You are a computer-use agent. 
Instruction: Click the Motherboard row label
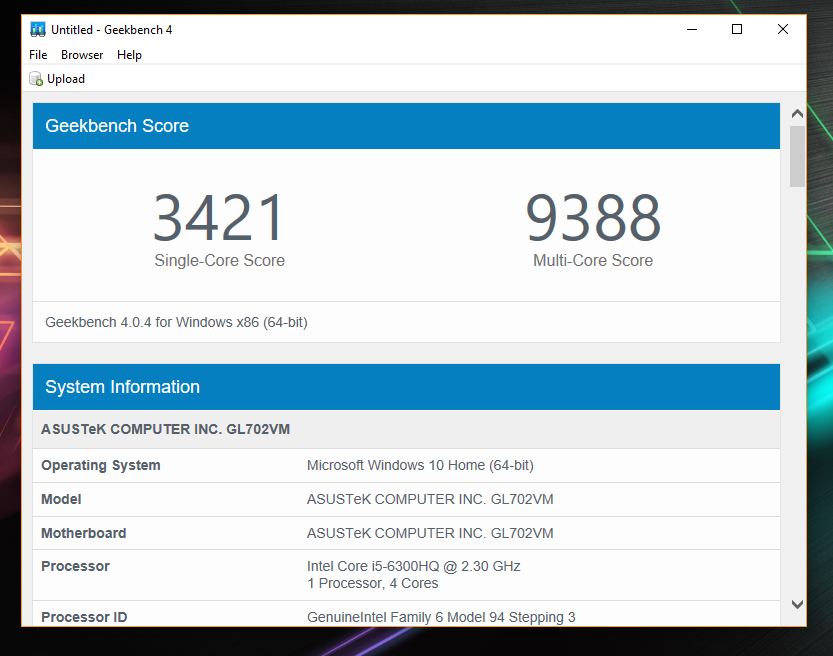pos(84,533)
